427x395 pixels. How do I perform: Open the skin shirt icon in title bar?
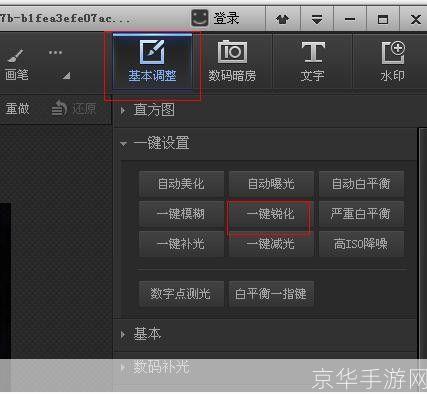(x=283, y=19)
